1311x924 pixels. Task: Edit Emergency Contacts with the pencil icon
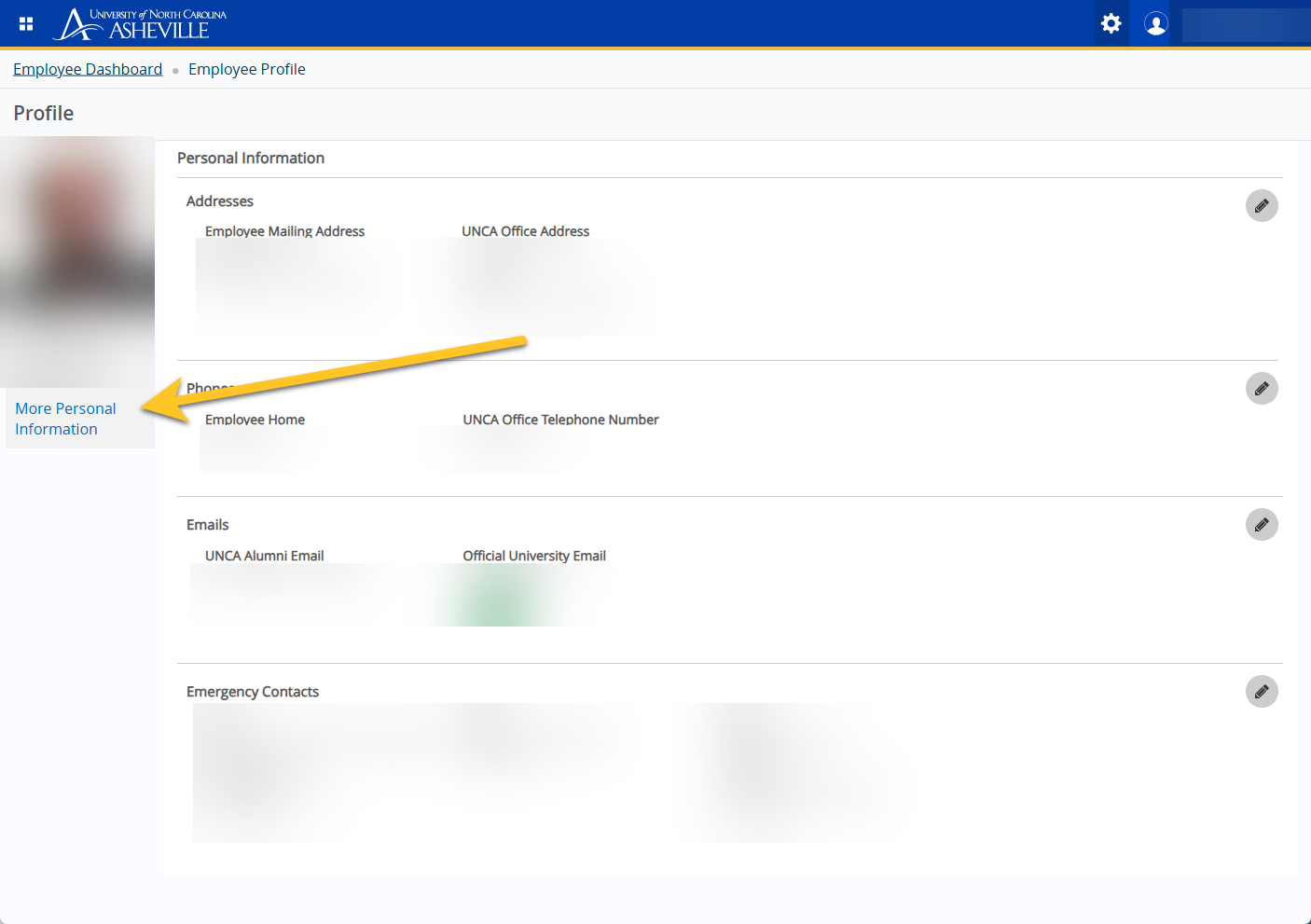coord(1261,692)
